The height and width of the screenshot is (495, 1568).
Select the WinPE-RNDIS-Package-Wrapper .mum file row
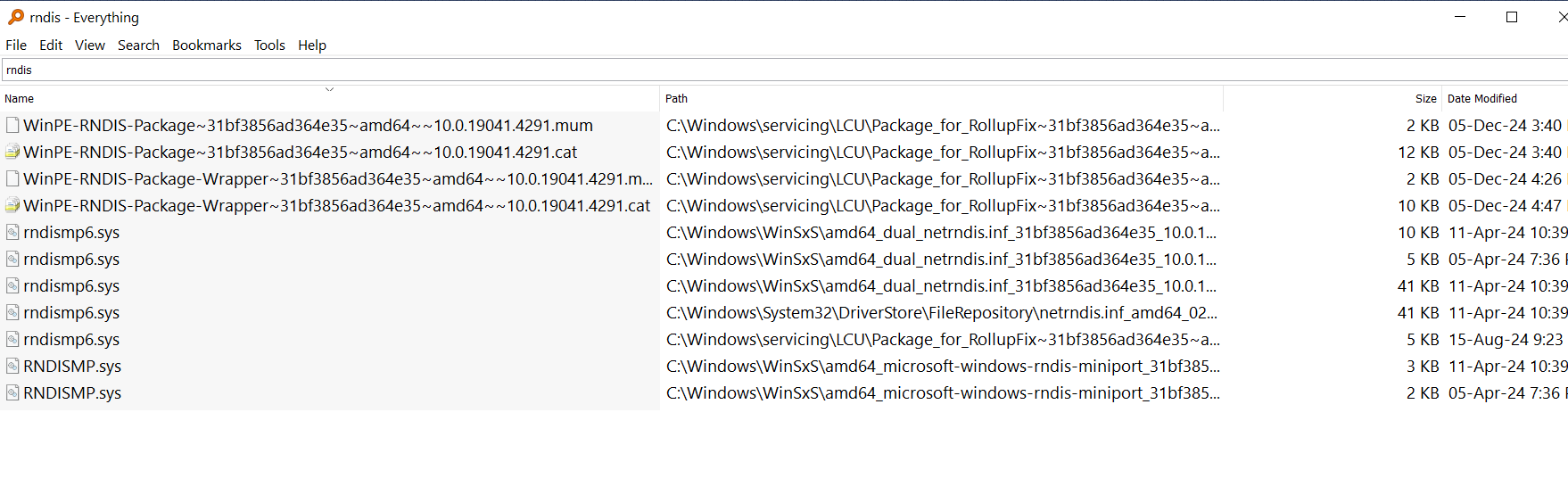coord(784,179)
